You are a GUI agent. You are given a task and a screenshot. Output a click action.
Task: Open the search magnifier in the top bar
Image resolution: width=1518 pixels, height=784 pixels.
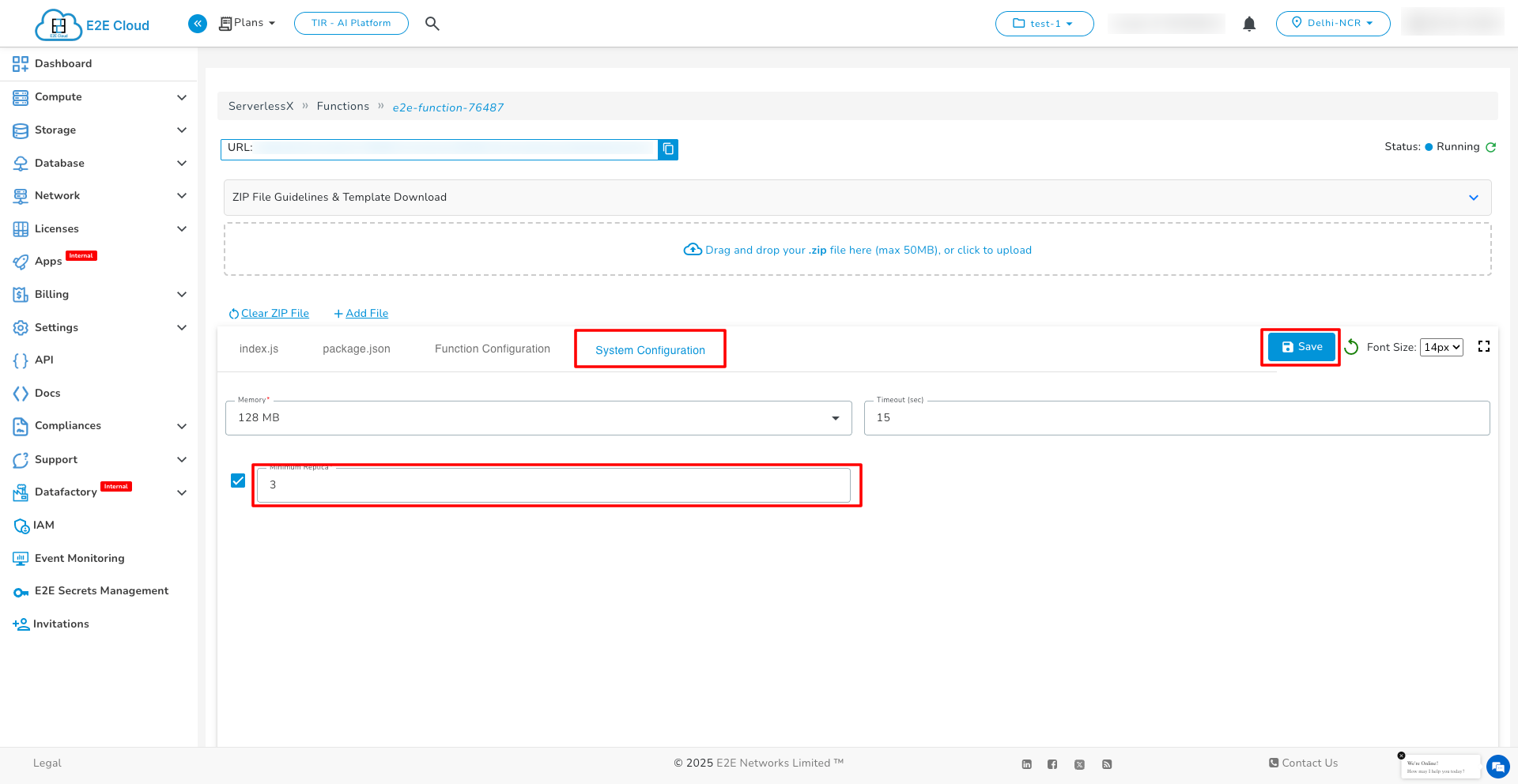tap(432, 23)
